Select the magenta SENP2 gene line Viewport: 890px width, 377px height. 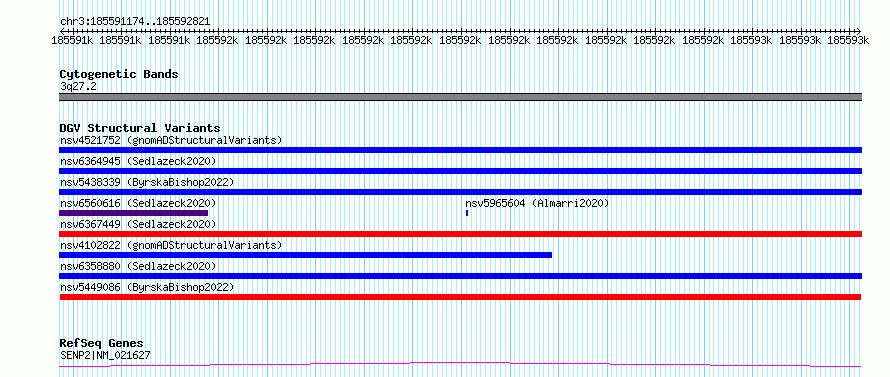pyautogui.click(x=460, y=364)
